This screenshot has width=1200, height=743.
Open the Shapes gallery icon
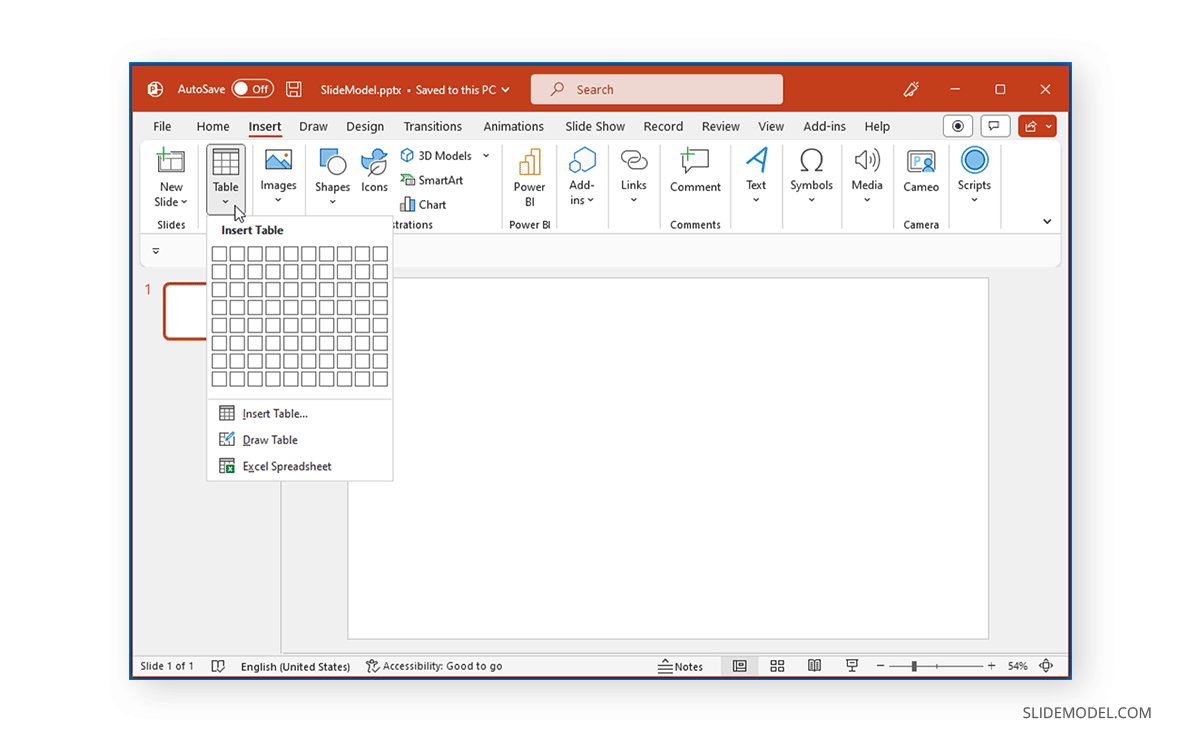pos(331,177)
